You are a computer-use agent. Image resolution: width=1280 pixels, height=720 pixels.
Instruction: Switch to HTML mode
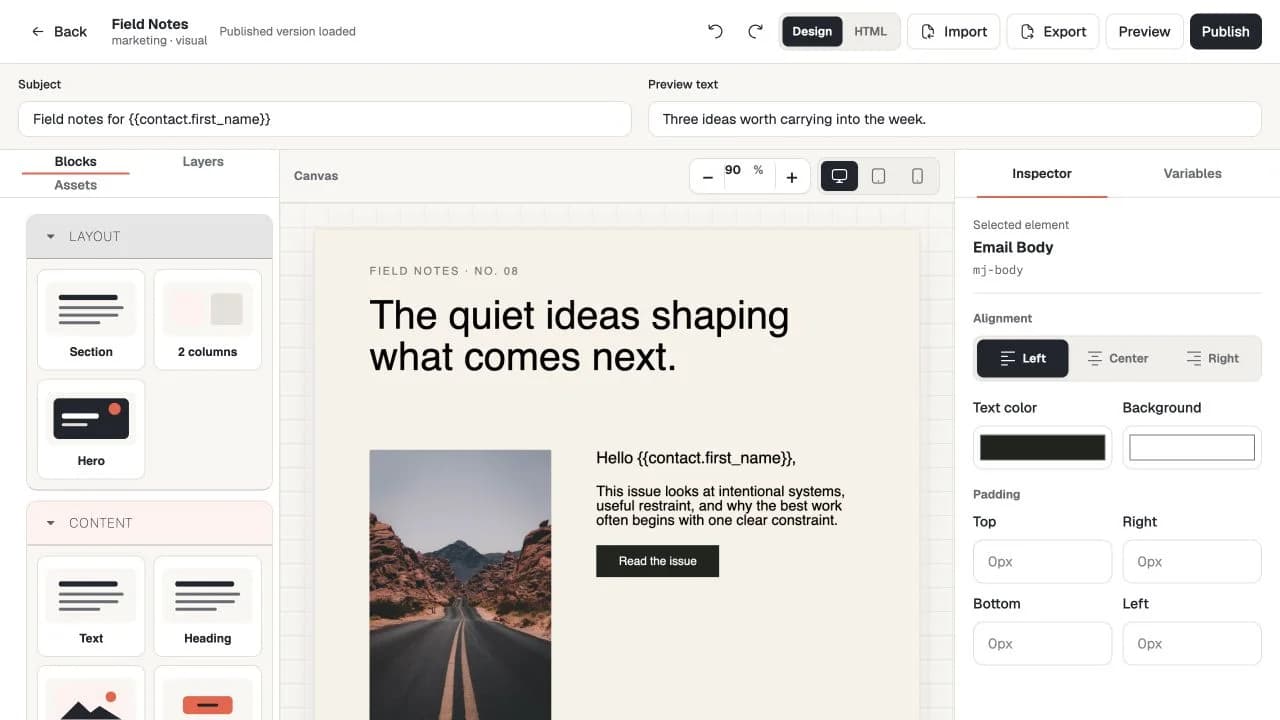click(x=870, y=31)
